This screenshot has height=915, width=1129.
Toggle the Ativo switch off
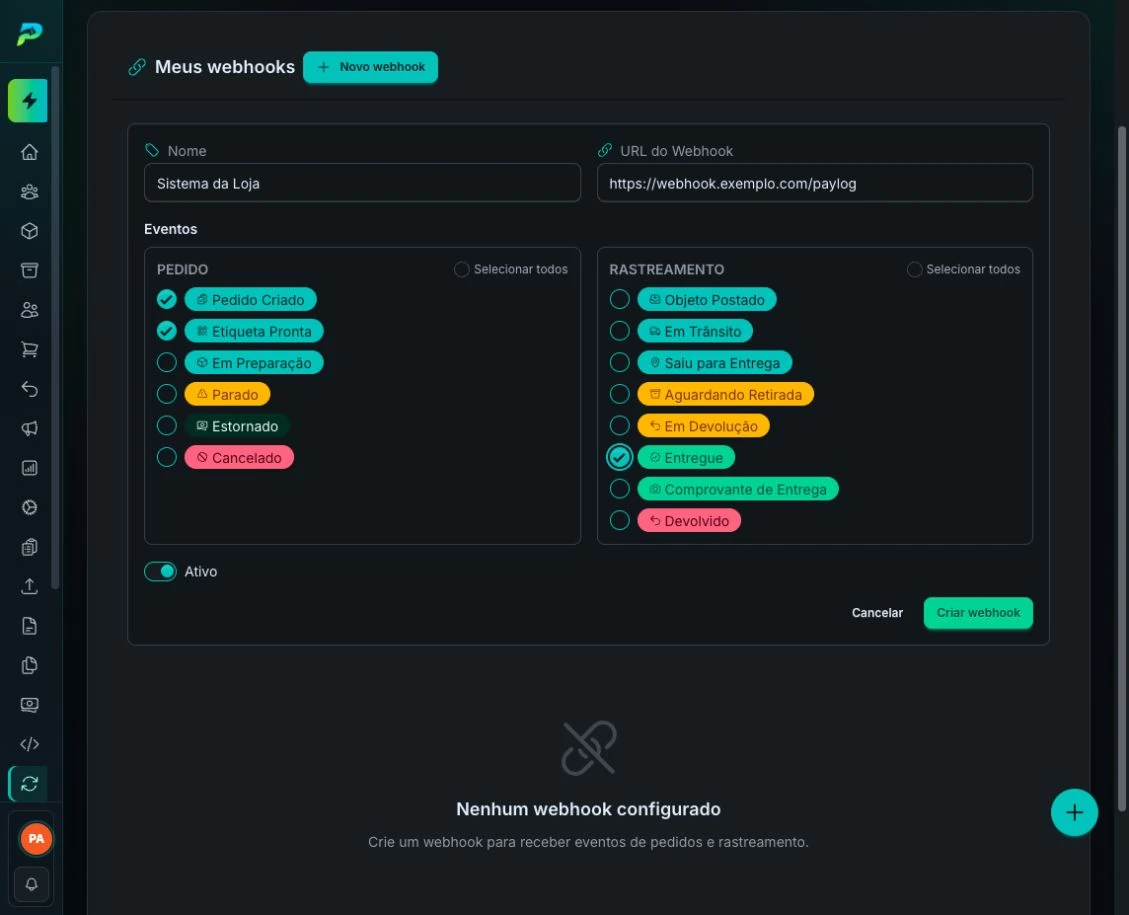tap(161, 572)
